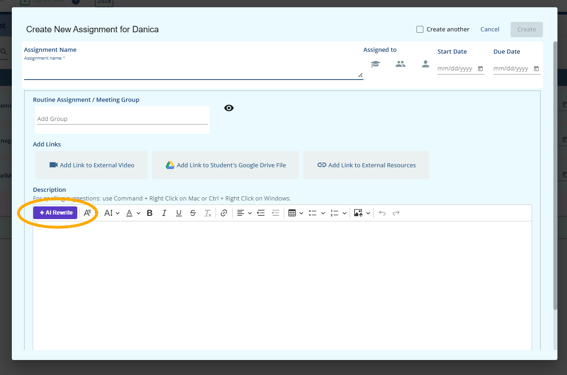Click the remove formatting icon

click(x=207, y=213)
